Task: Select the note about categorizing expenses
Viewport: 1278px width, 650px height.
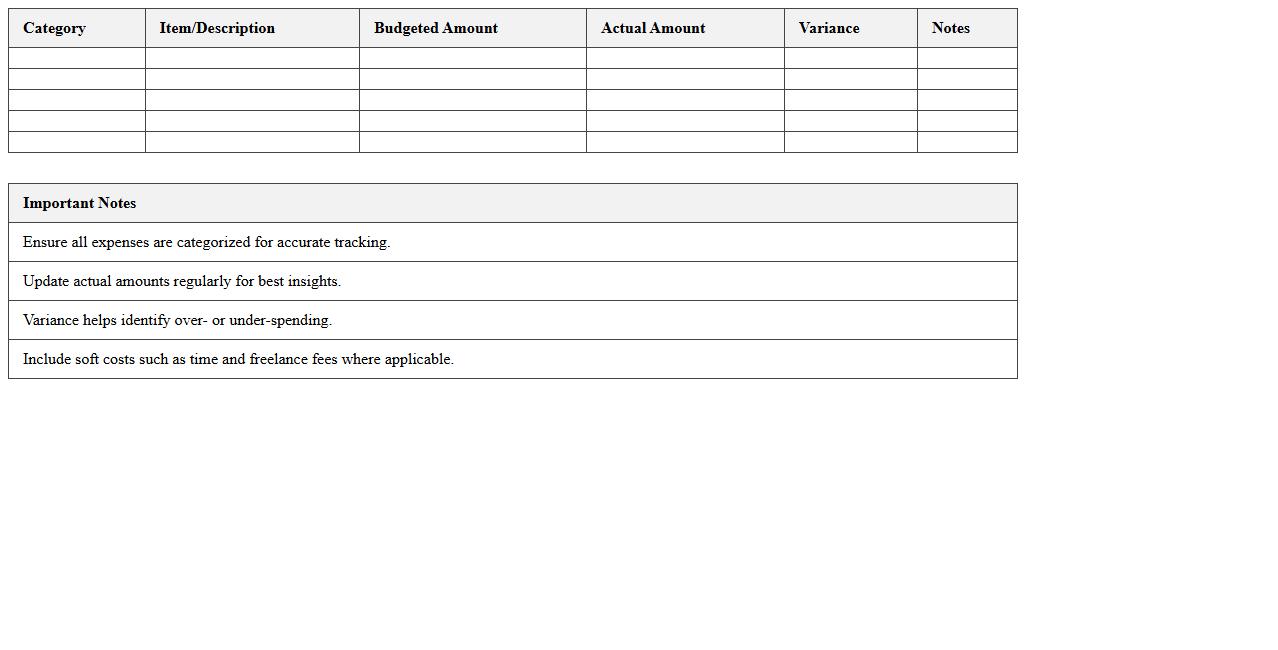Action: click(207, 242)
